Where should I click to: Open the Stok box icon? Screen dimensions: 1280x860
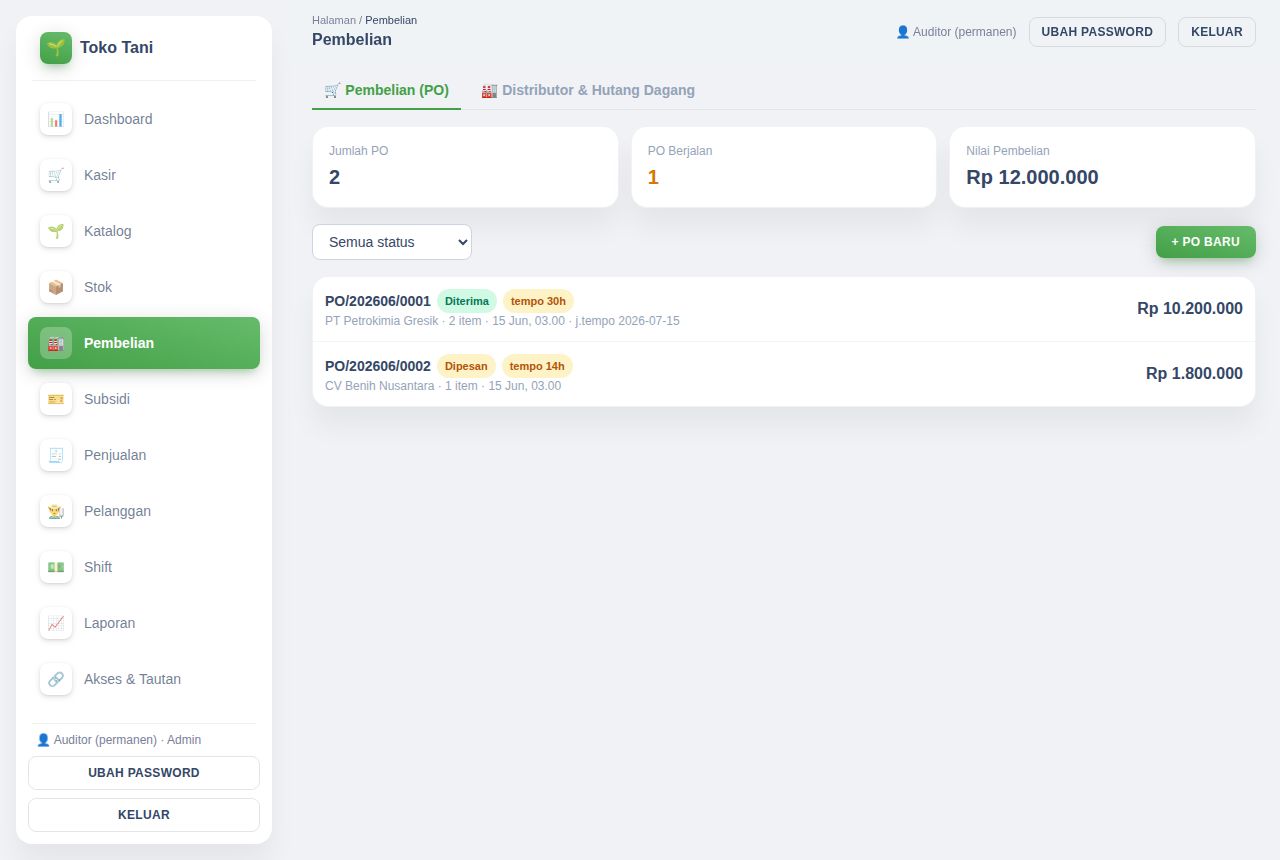(x=56, y=287)
